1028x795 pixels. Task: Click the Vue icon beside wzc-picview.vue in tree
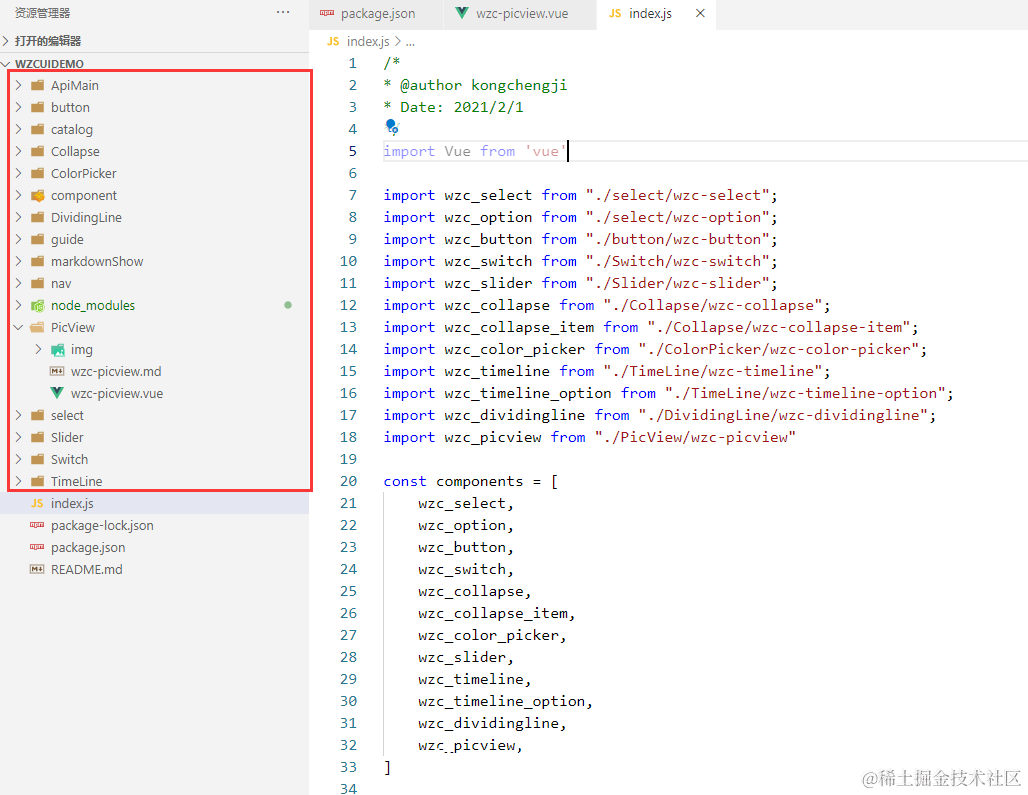[58, 393]
